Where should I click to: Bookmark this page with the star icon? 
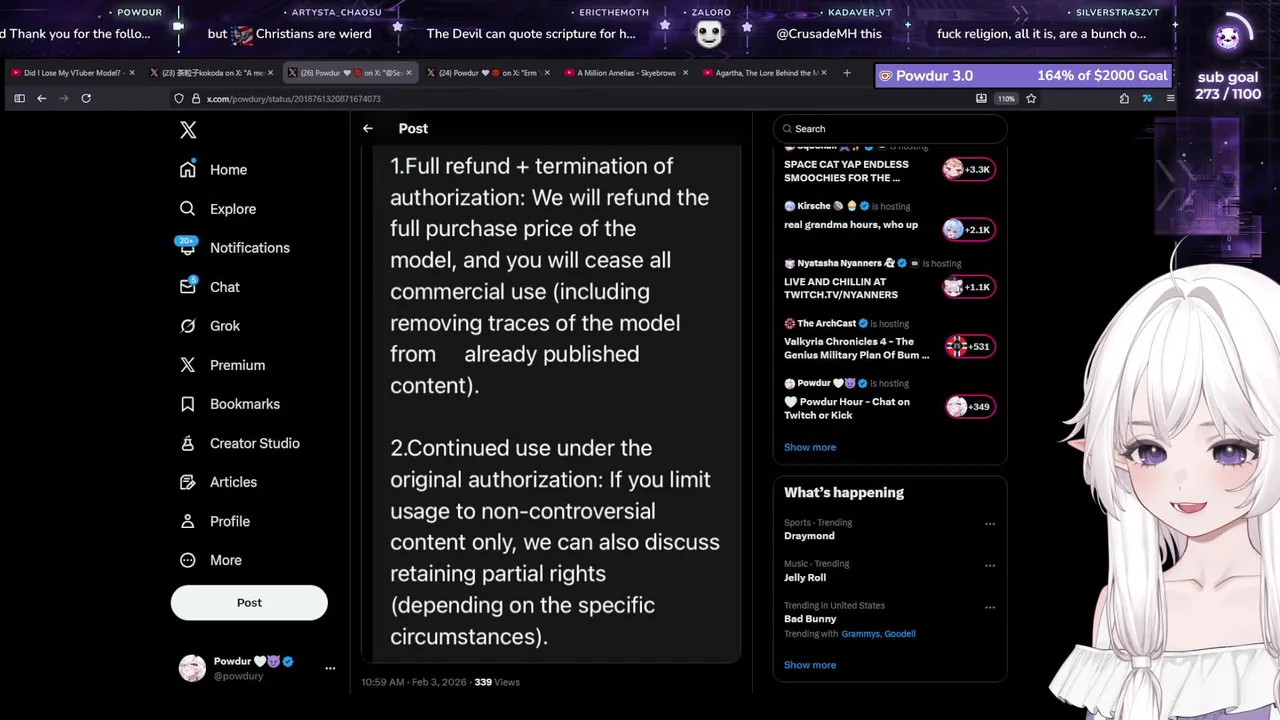[1031, 98]
